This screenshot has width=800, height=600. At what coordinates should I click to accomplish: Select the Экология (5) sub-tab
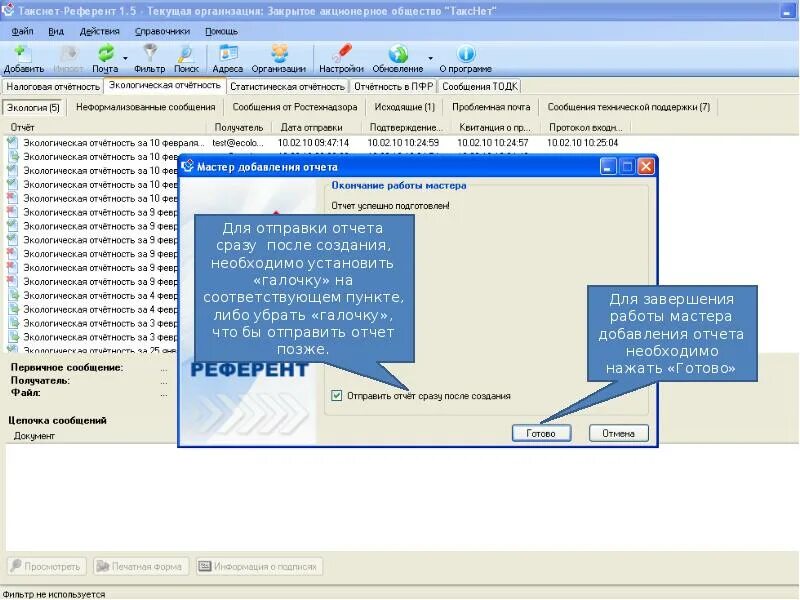tap(34, 108)
